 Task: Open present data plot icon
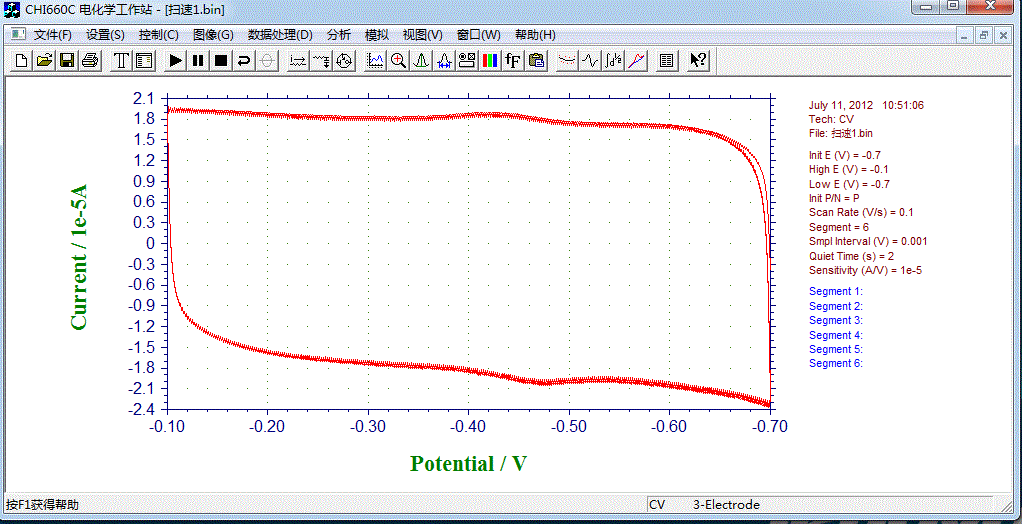pyautogui.click(x=375, y=61)
